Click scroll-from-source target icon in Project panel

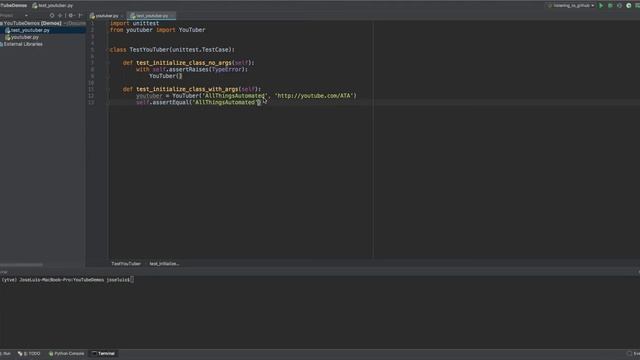point(52,16)
